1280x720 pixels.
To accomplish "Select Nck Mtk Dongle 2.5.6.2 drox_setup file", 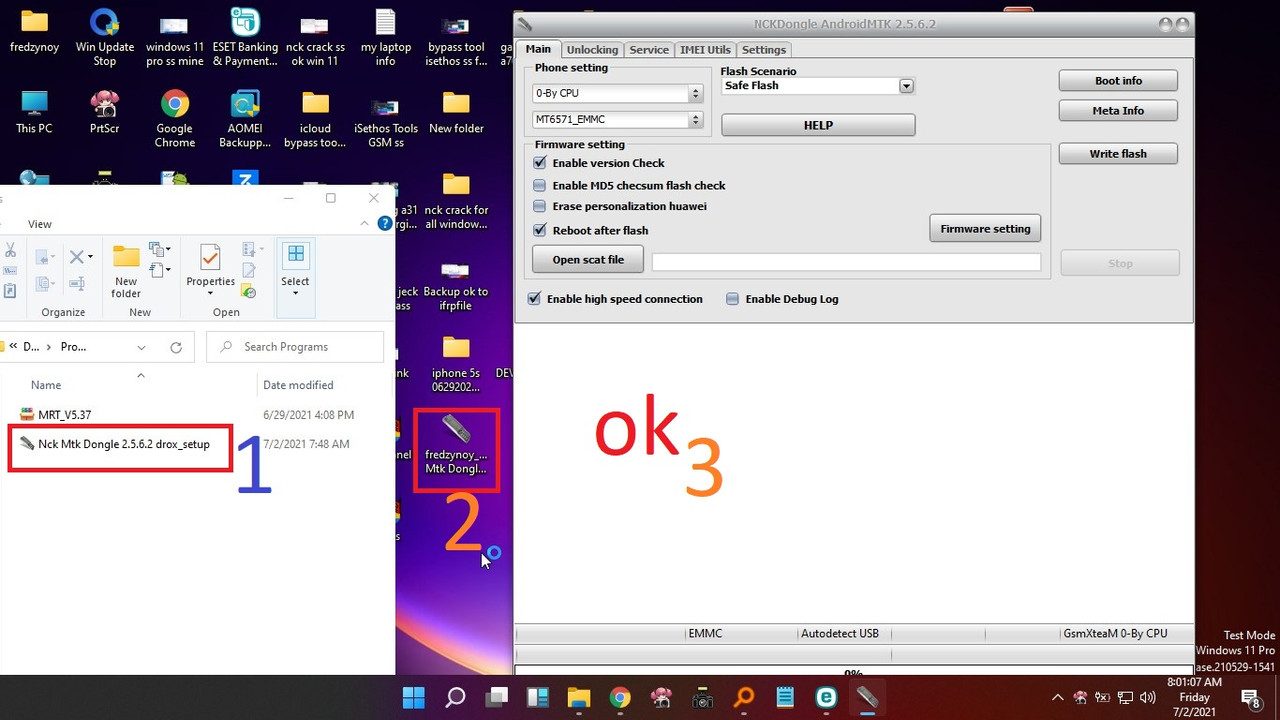I will pos(123,444).
